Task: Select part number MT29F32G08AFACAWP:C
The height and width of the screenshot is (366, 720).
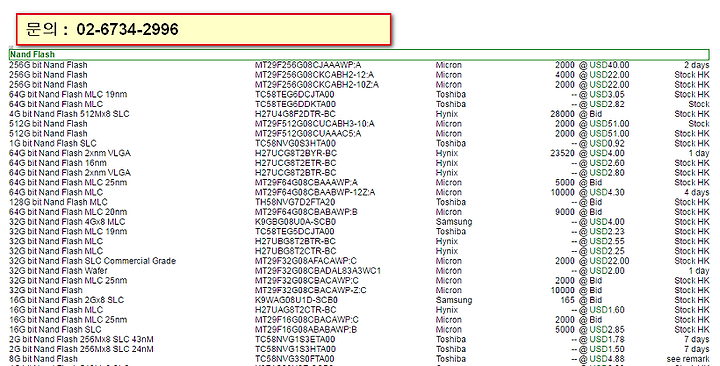Action: [x=306, y=261]
